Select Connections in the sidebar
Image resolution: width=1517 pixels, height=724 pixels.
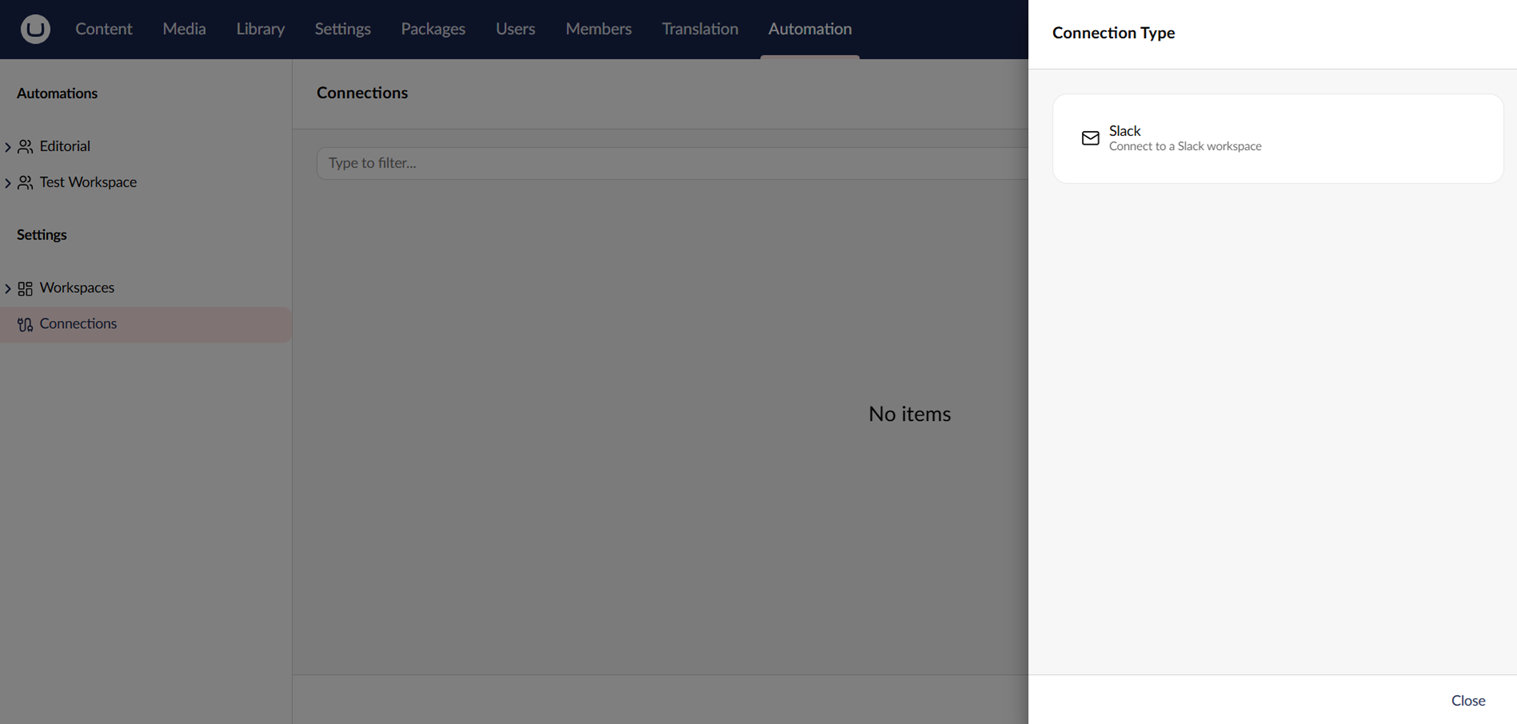(146, 324)
